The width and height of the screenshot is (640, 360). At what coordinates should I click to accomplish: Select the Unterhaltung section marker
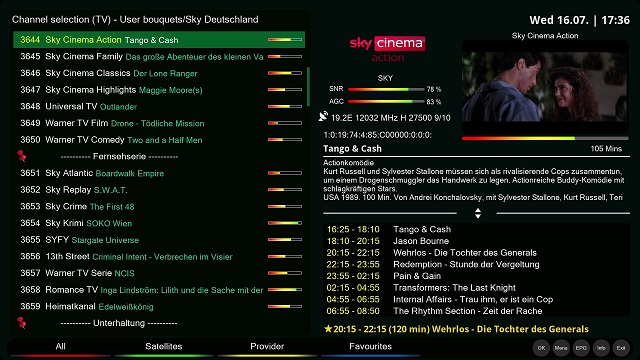coord(159,323)
